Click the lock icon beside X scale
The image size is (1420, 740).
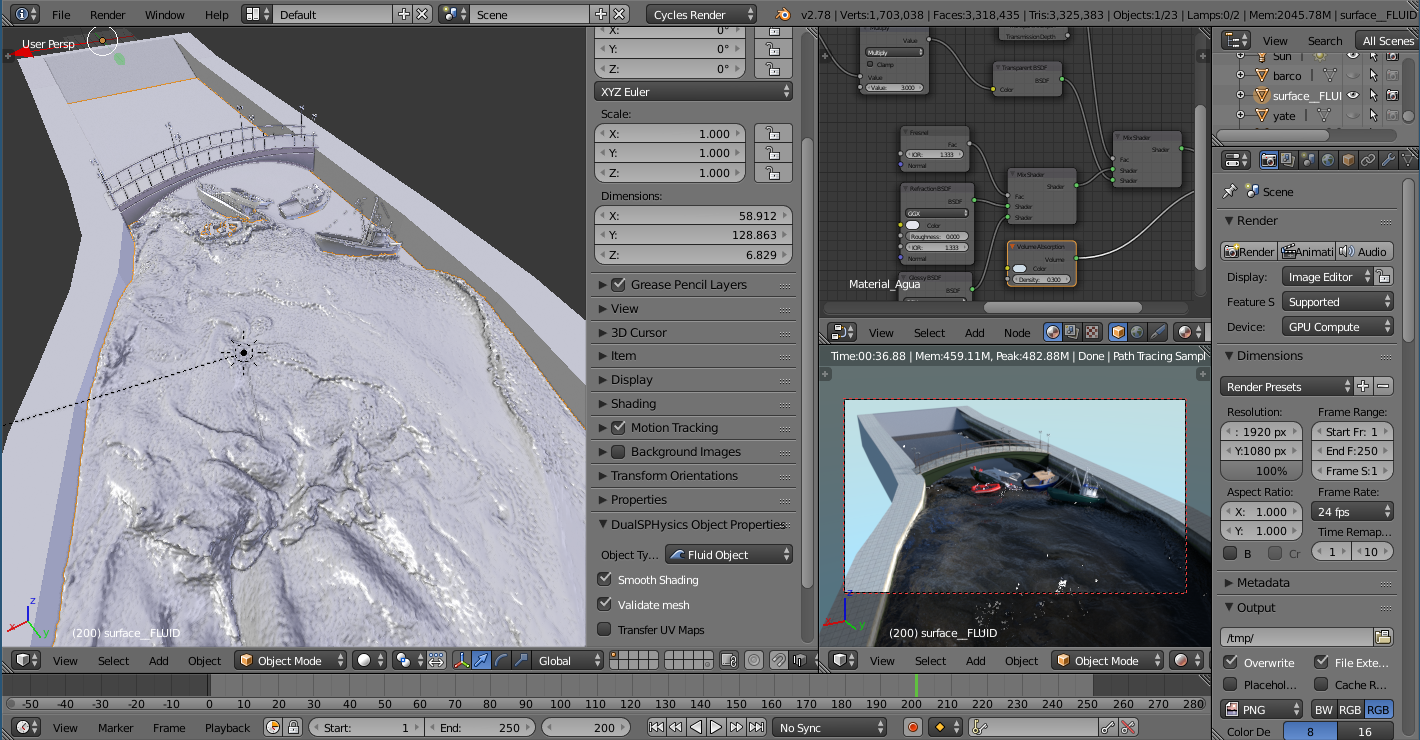click(x=772, y=133)
